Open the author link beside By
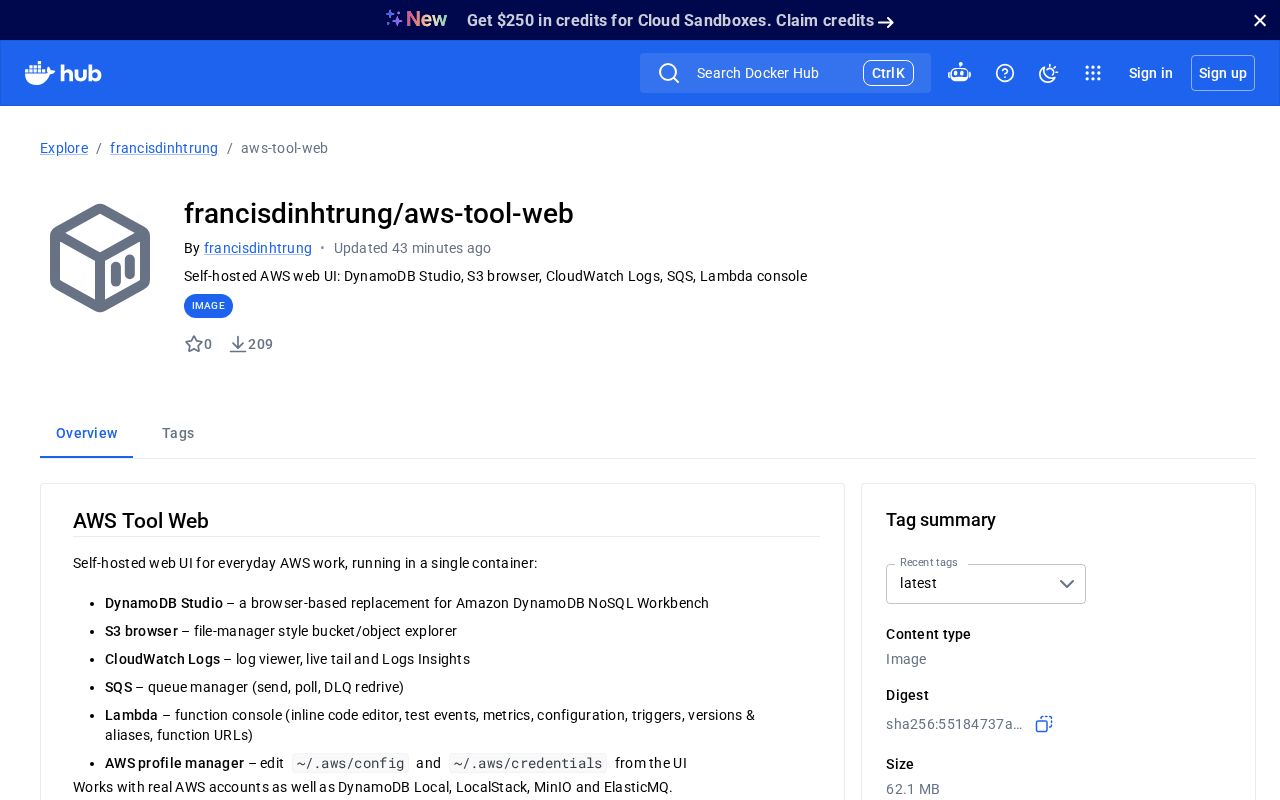The image size is (1280, 800). (x=258, y=248)
